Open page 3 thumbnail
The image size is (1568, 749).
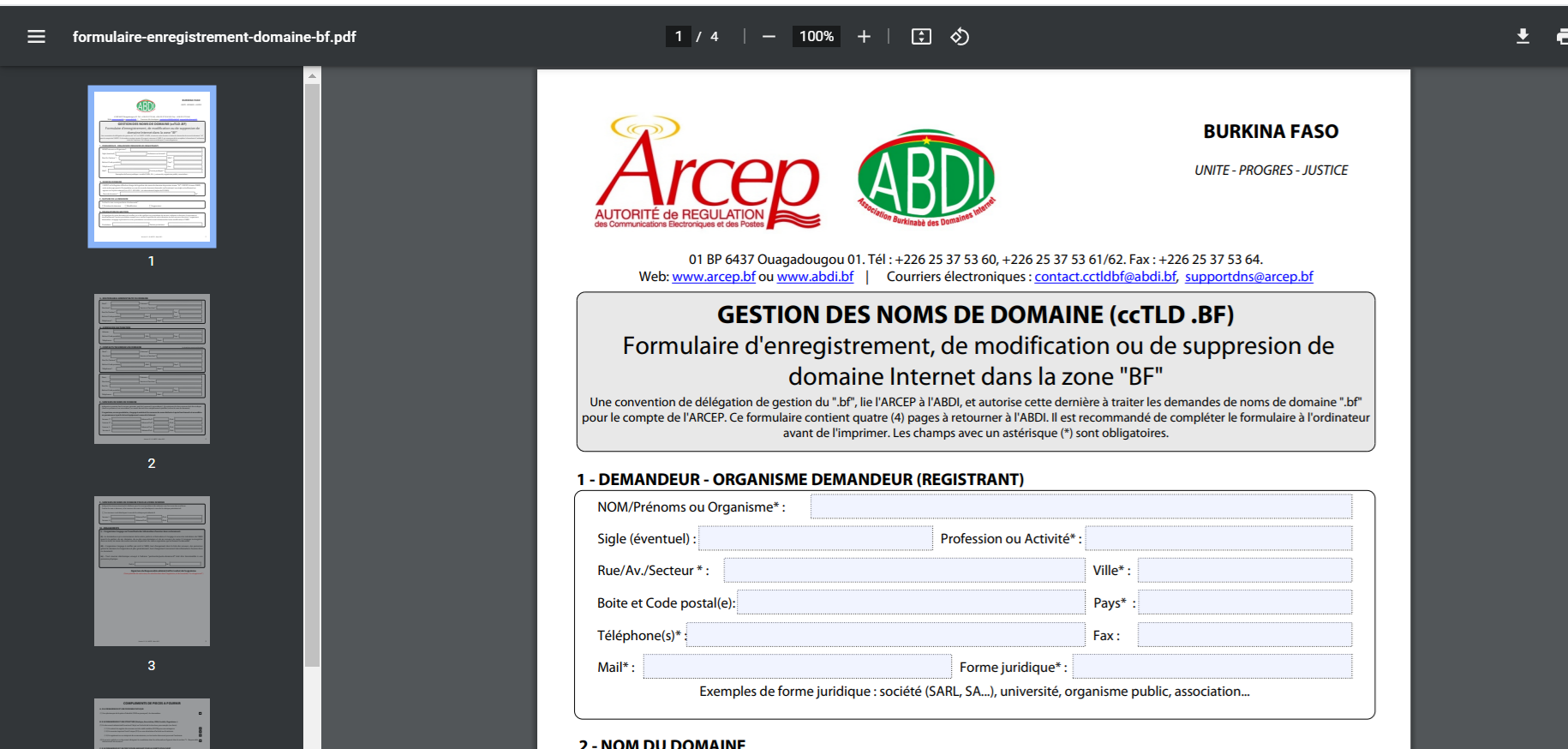point(152,571)
